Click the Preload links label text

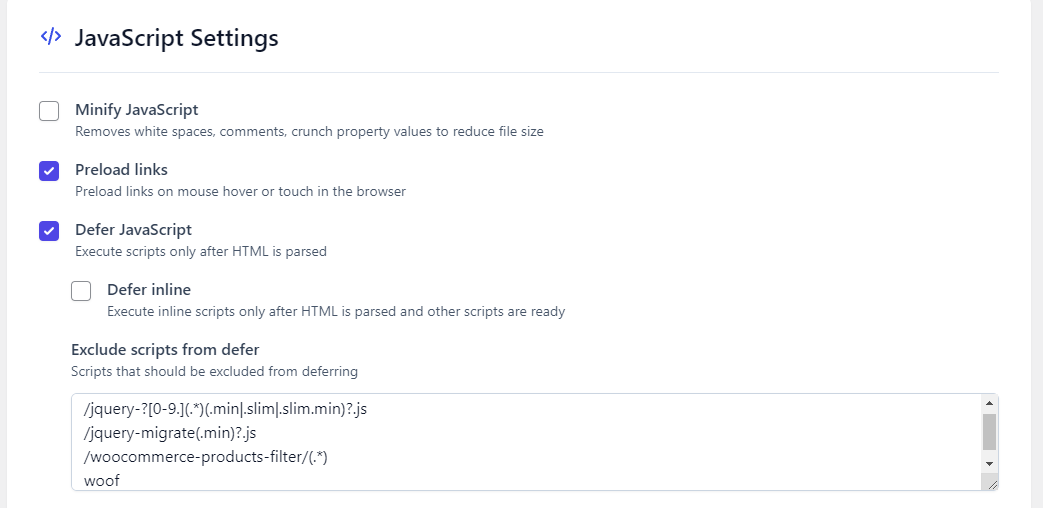pos(121,170)
